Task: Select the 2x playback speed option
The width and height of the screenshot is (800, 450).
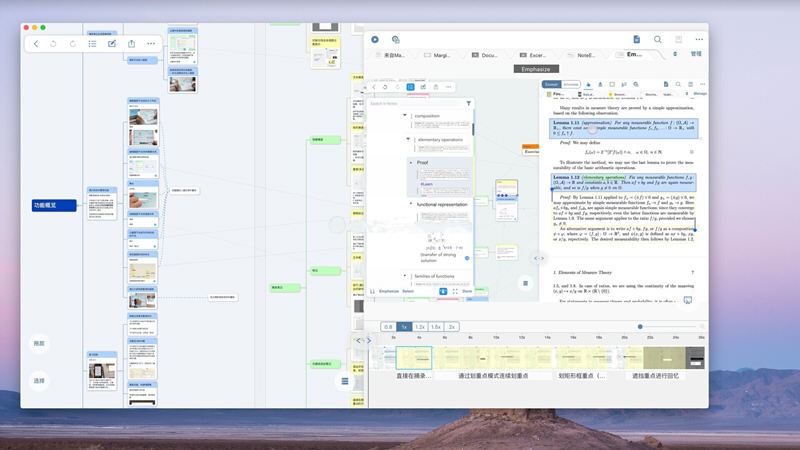Action: point(452,327)
